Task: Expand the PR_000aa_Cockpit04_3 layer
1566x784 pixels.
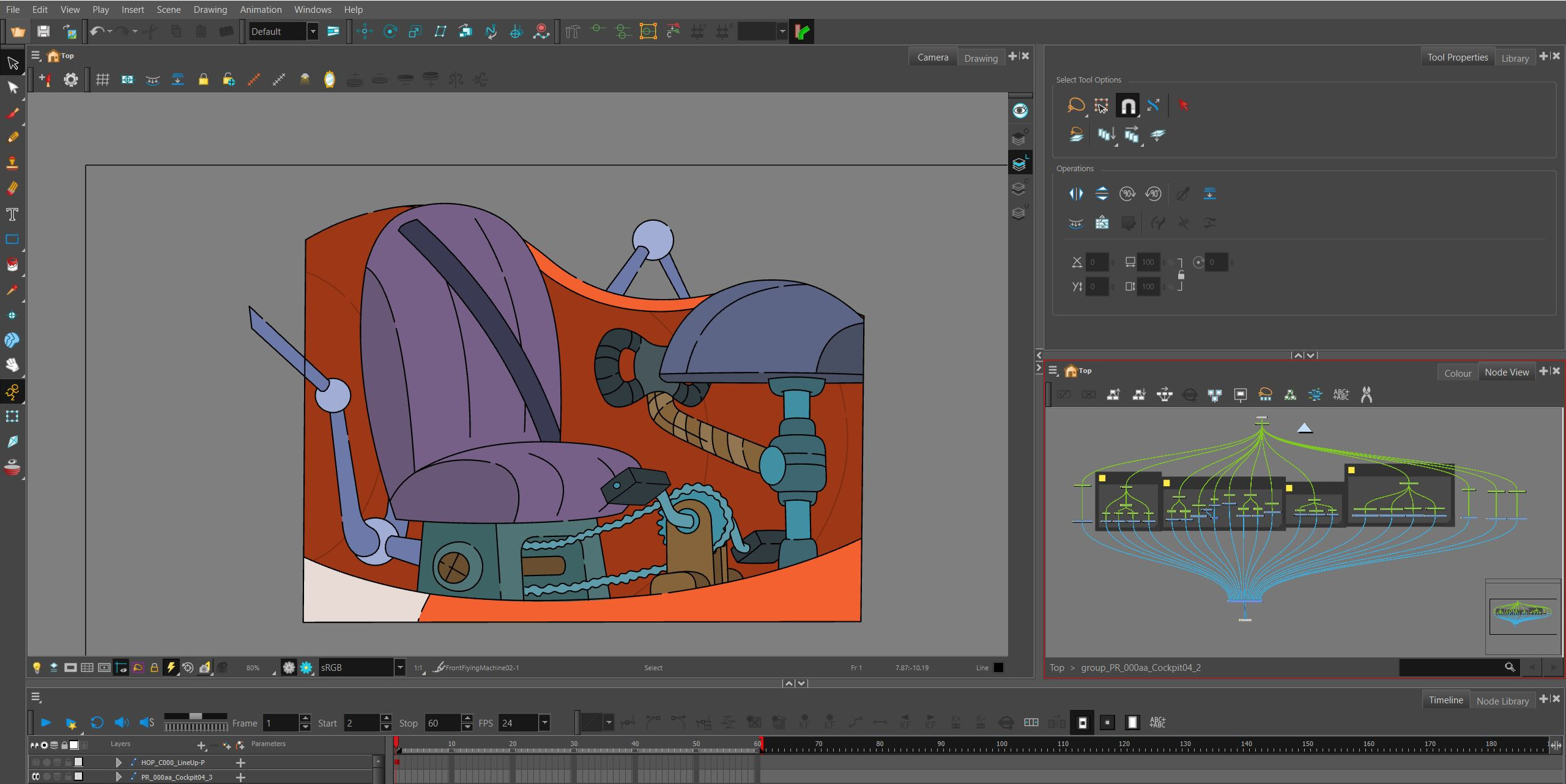Action: [x=119, y=777]
